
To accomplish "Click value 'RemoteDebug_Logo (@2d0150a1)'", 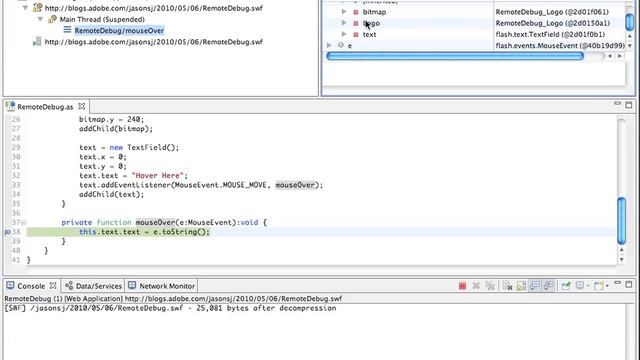I will [x=553, y=23].
